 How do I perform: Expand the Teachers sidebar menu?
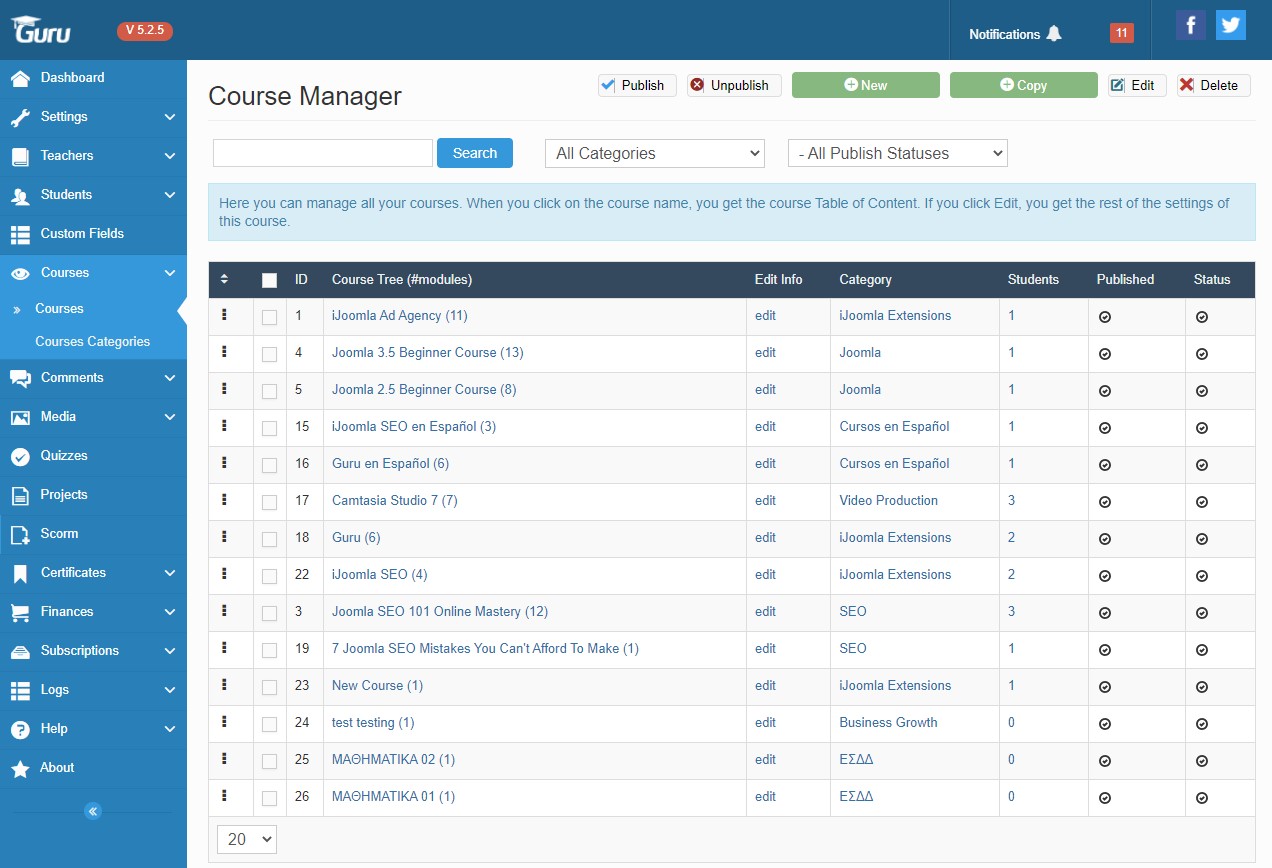click(x=93, y=156)
